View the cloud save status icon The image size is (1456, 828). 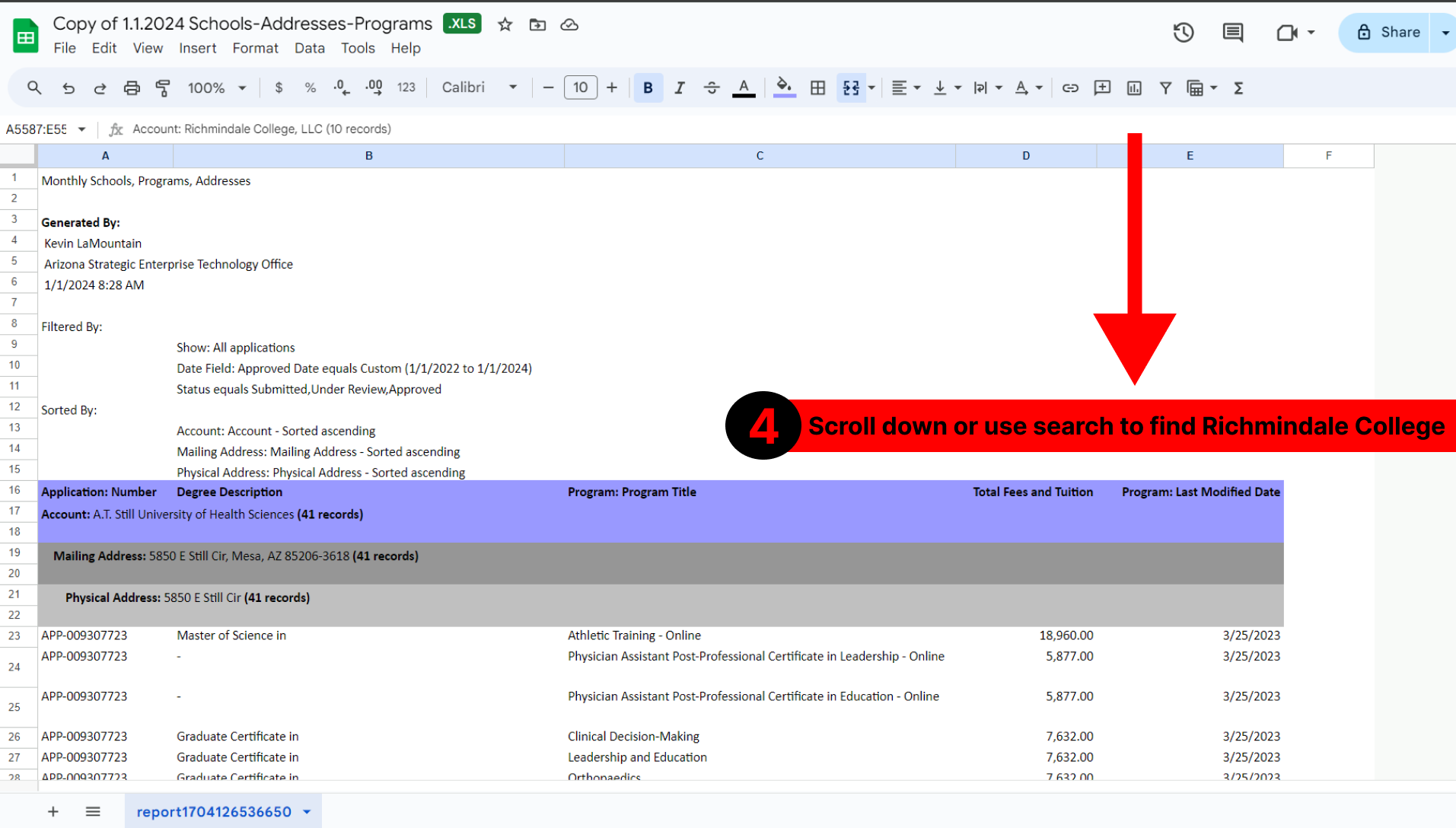(x=569, y=24)
